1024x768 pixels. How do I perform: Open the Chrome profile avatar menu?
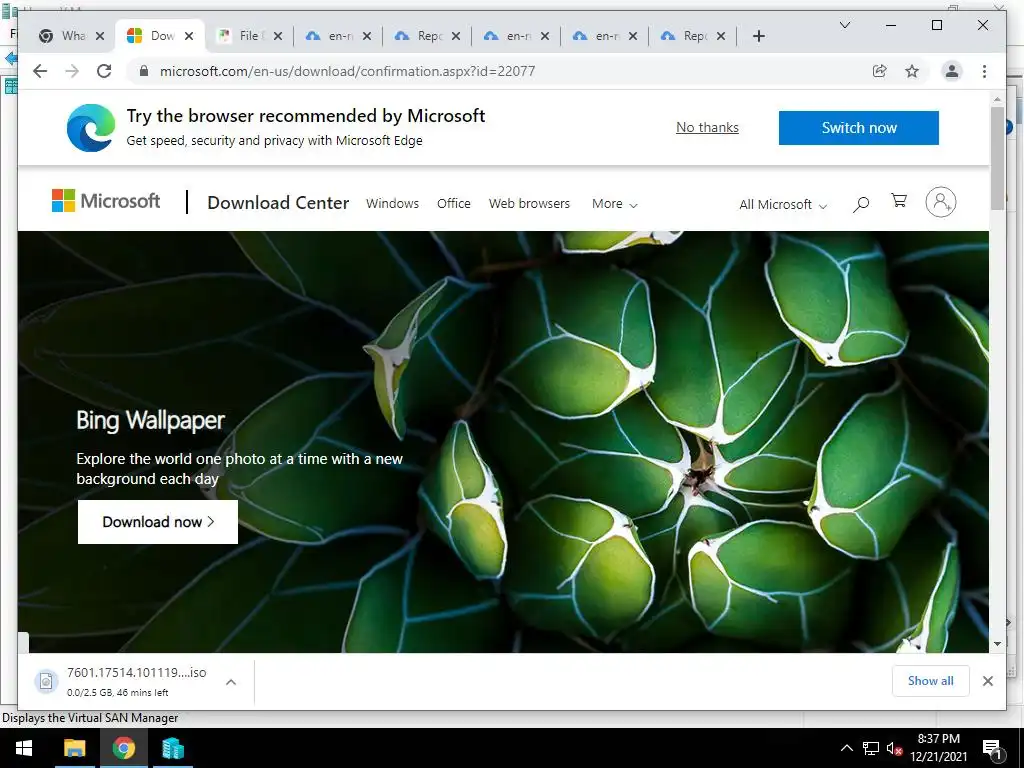point(952,71)
